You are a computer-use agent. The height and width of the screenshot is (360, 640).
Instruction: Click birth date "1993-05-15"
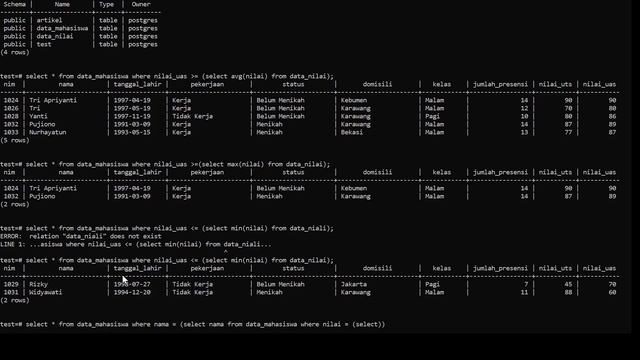tap(132, 132)
